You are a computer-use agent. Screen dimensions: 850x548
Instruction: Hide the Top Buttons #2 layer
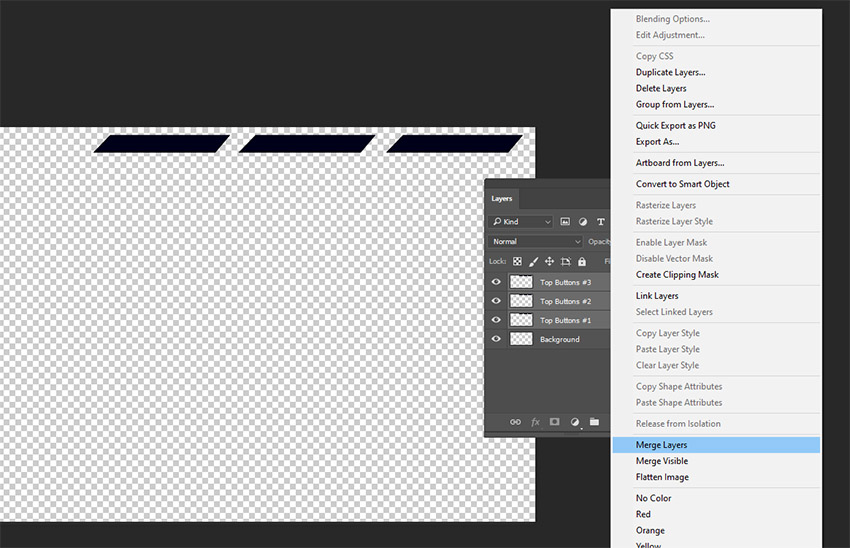pos(495,301)
